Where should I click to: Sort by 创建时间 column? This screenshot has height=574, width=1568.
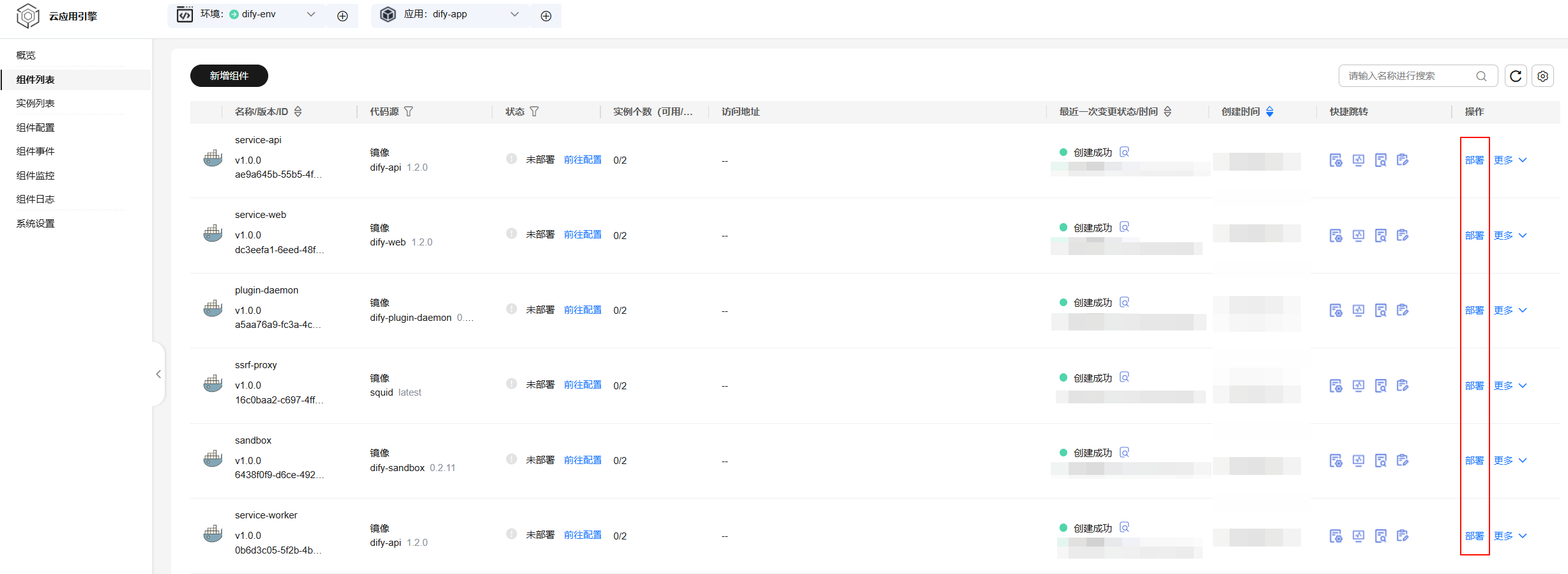tap(1270, 112)
